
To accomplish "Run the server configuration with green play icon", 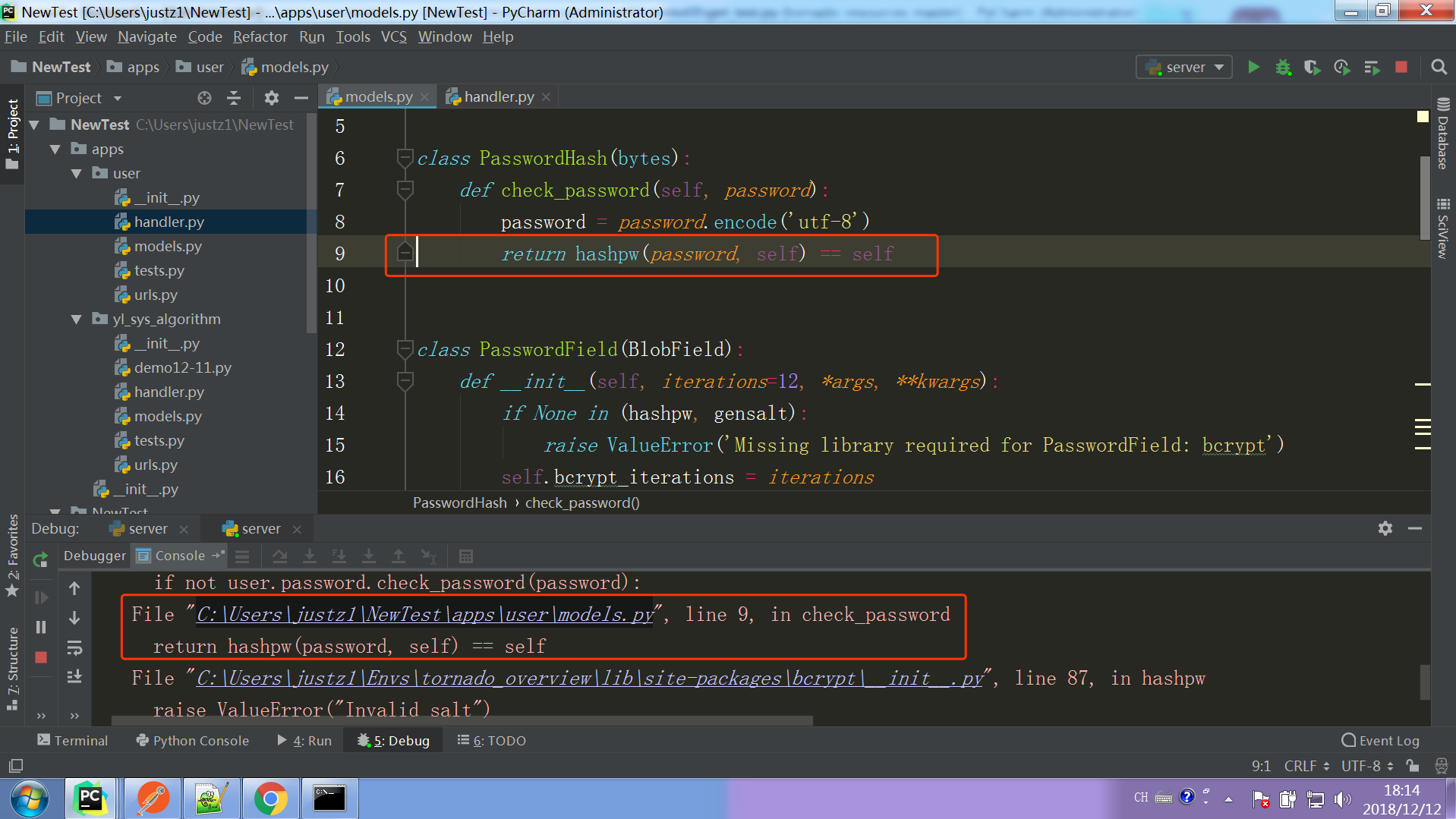I will [1253, 68].
